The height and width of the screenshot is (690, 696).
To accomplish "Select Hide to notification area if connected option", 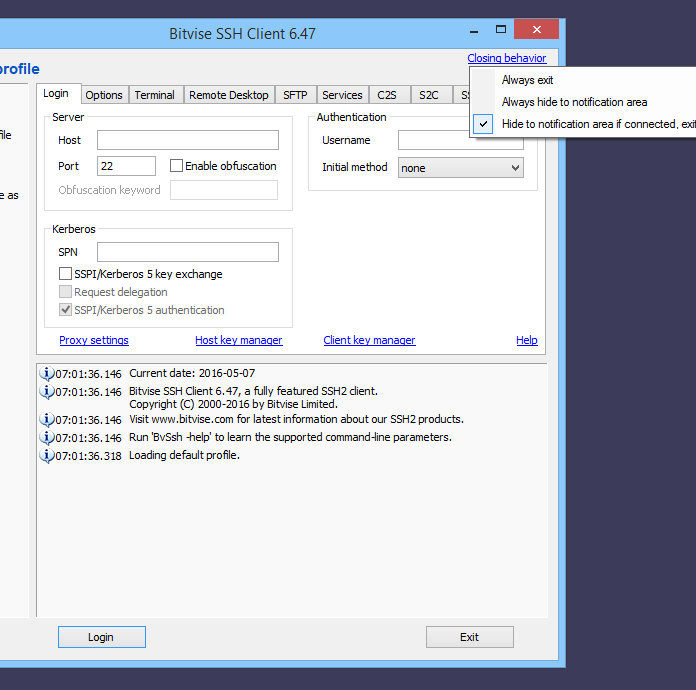I will pos(583,124).
